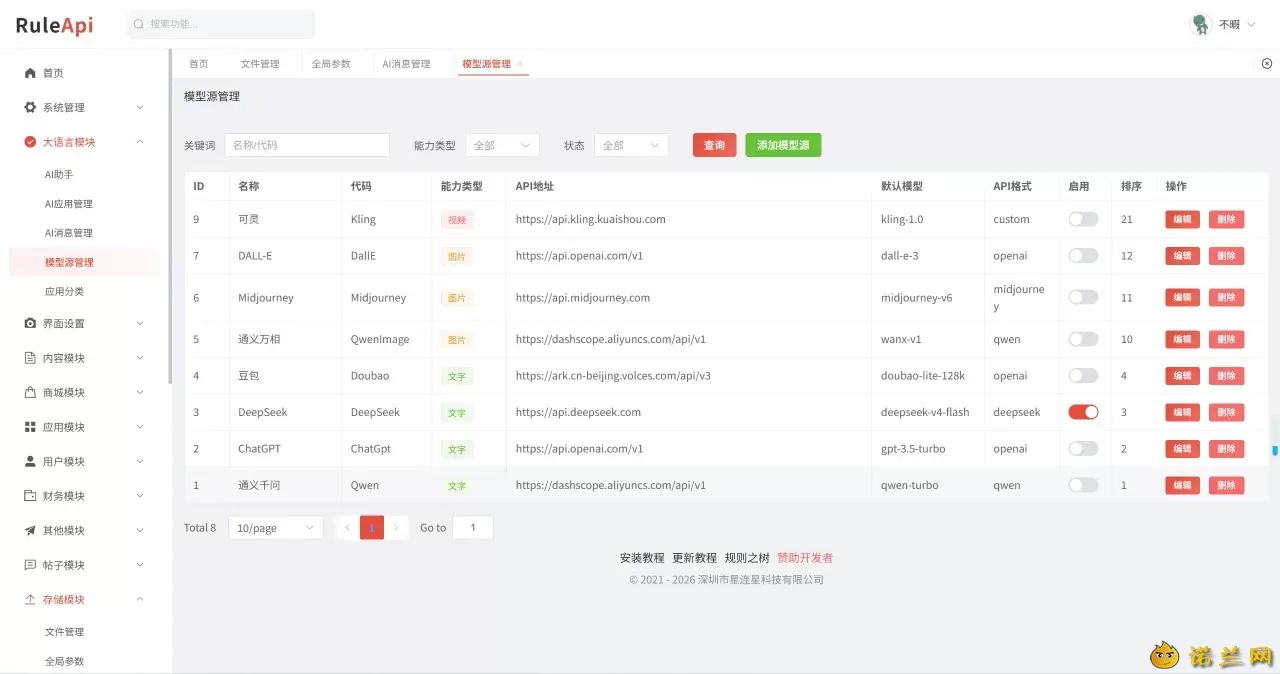Disable the DeepSeek enable switch

click(x=1083, y=412)
